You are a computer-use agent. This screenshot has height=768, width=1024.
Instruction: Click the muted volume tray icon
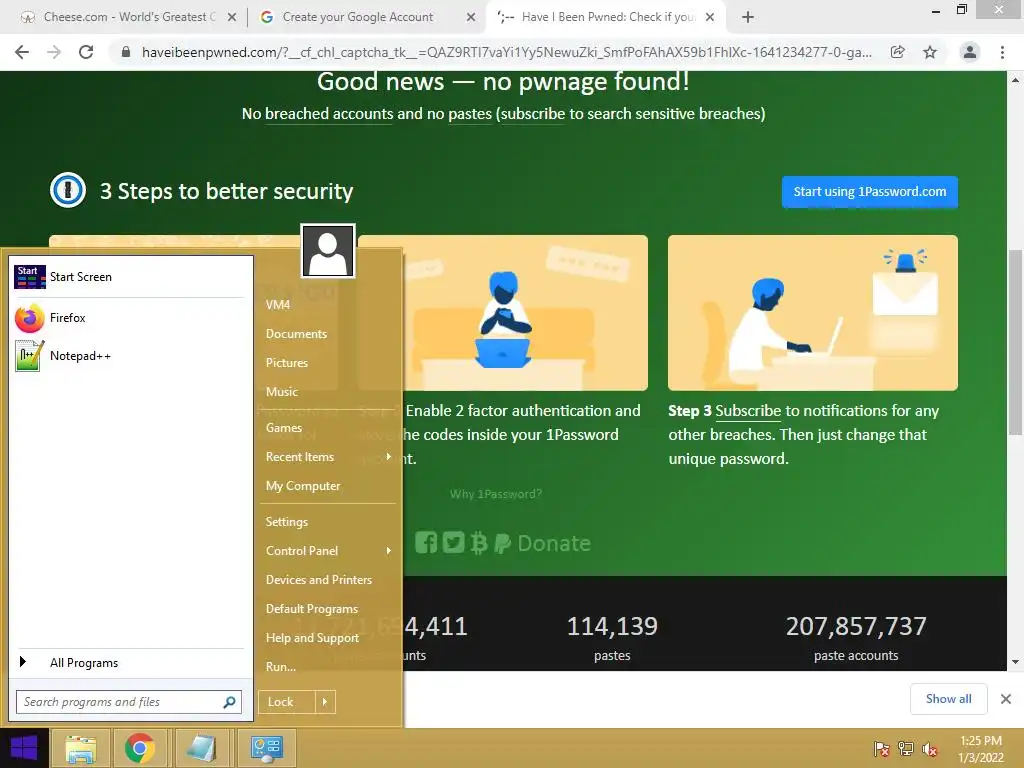pyautogui.click(x=930, y=749)
